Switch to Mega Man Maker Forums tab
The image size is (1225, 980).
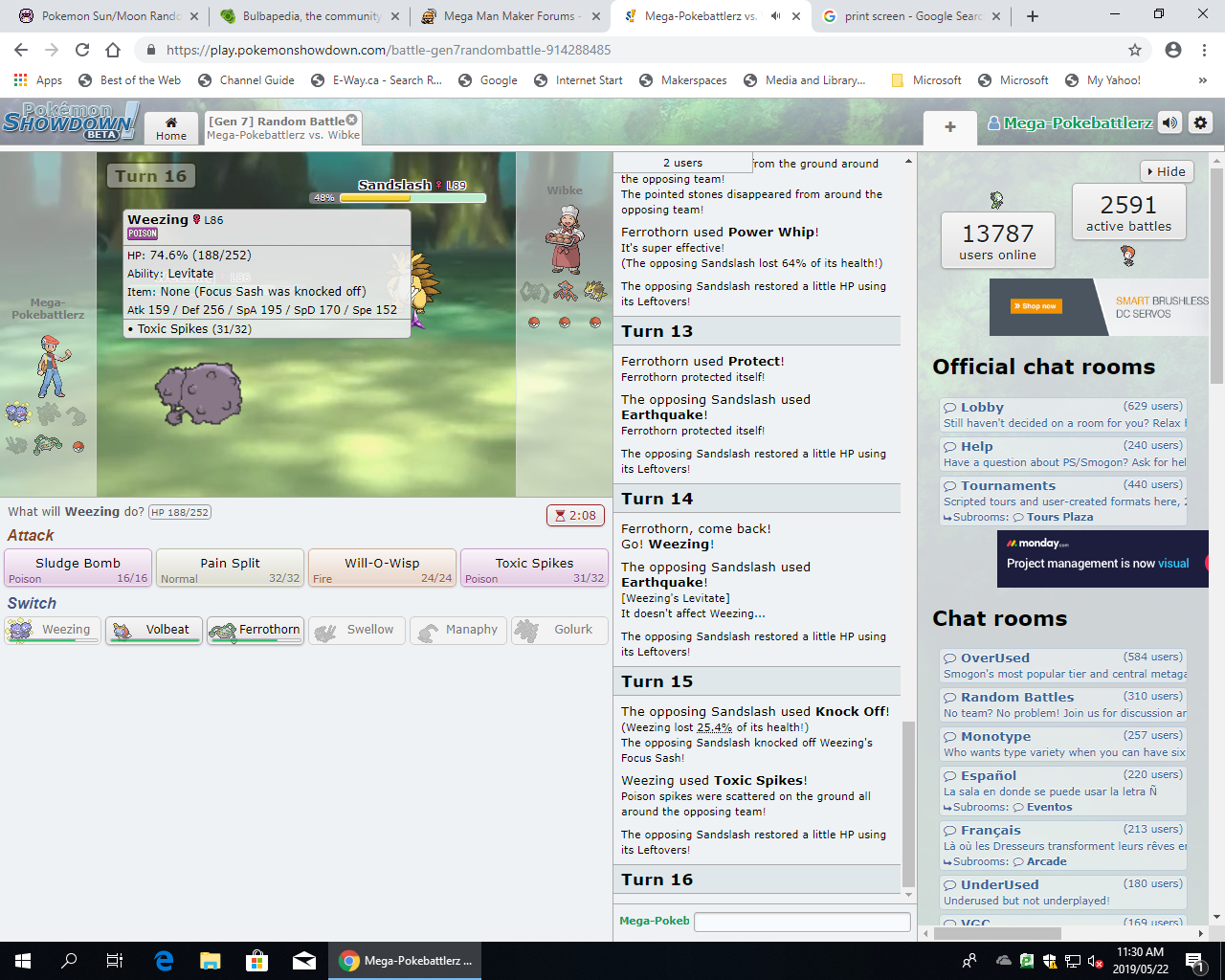point(507,16)
